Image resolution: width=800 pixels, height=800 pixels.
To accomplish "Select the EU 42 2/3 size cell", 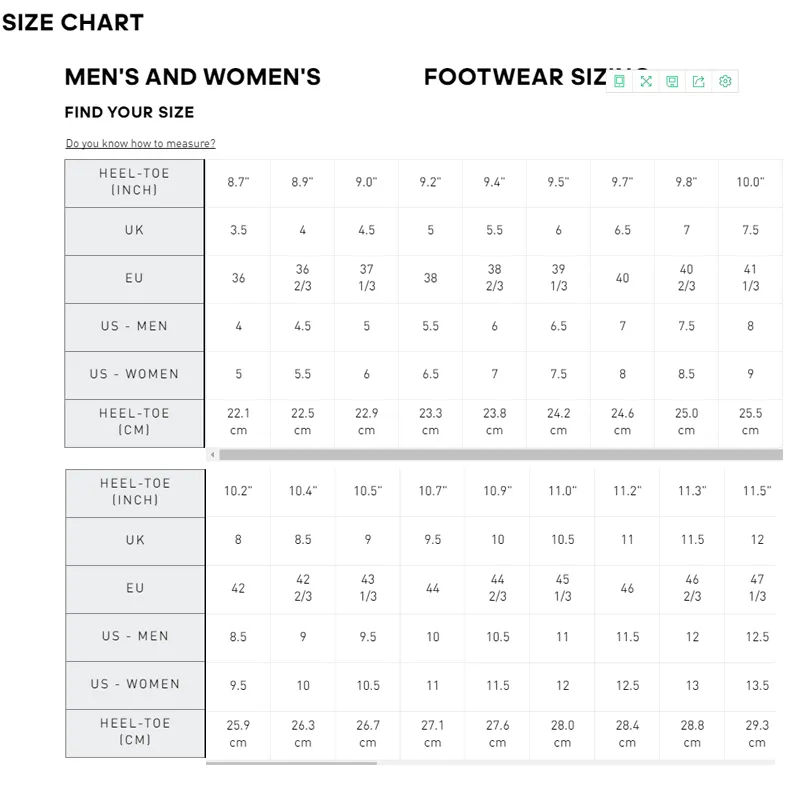I will [x=303, y=588].
